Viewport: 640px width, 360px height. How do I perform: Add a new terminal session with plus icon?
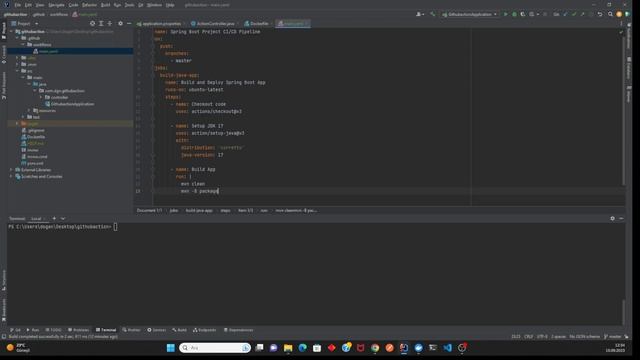[x=54, y=218]
